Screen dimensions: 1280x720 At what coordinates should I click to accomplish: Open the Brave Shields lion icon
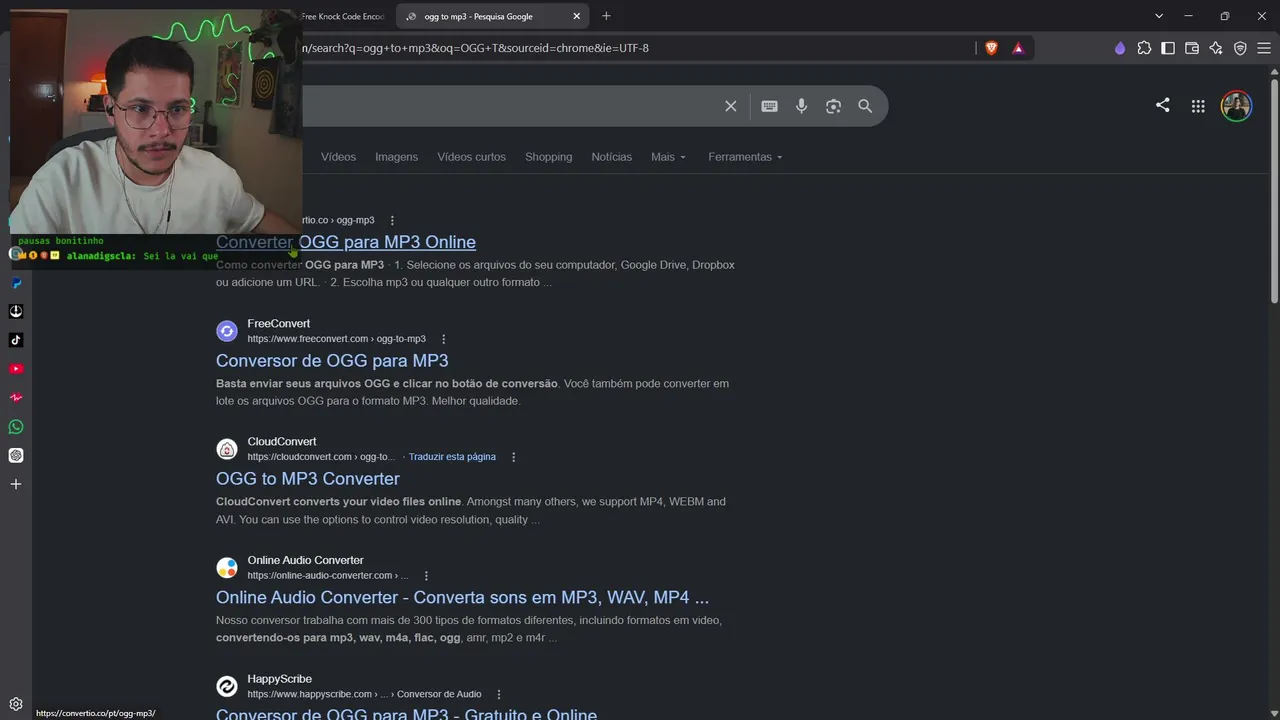(992, 48)
